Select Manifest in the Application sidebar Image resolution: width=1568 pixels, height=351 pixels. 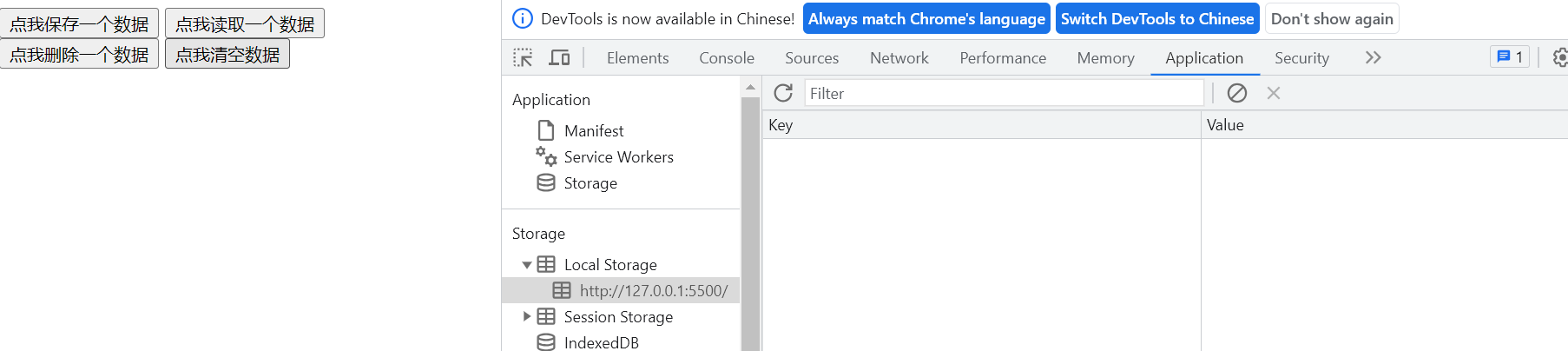594,131
